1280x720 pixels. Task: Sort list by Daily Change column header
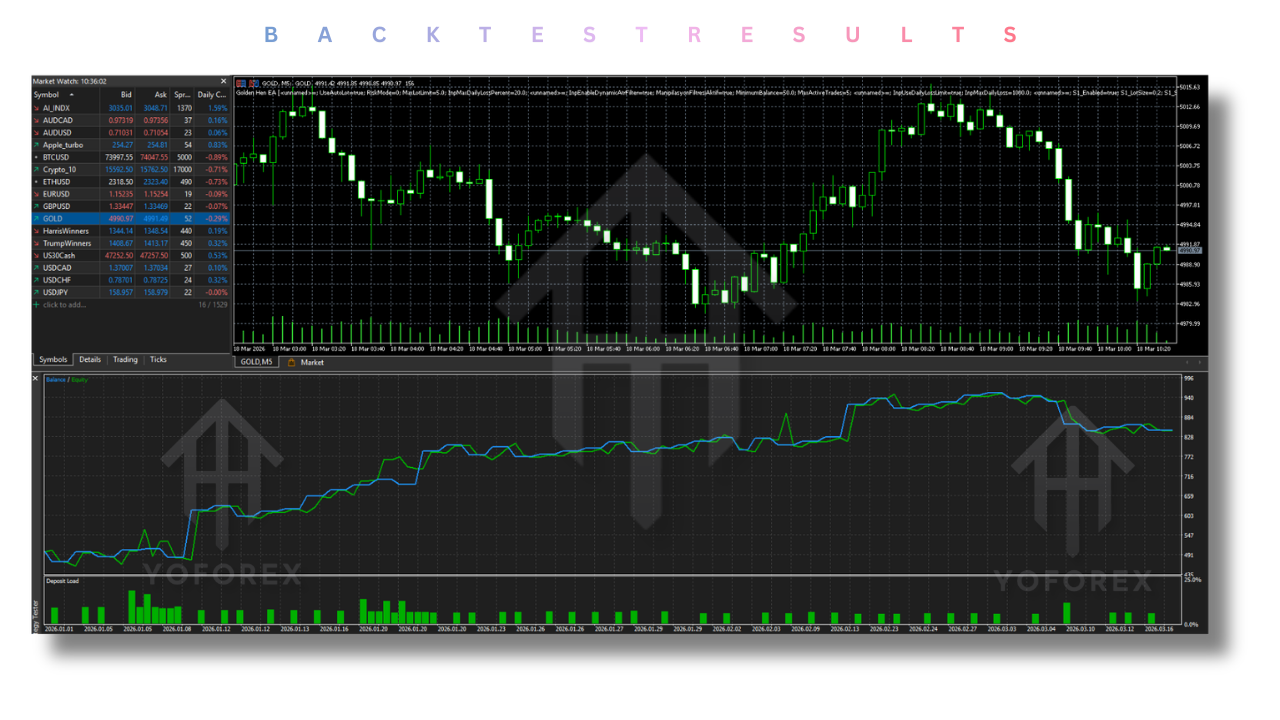coord(212,95)
